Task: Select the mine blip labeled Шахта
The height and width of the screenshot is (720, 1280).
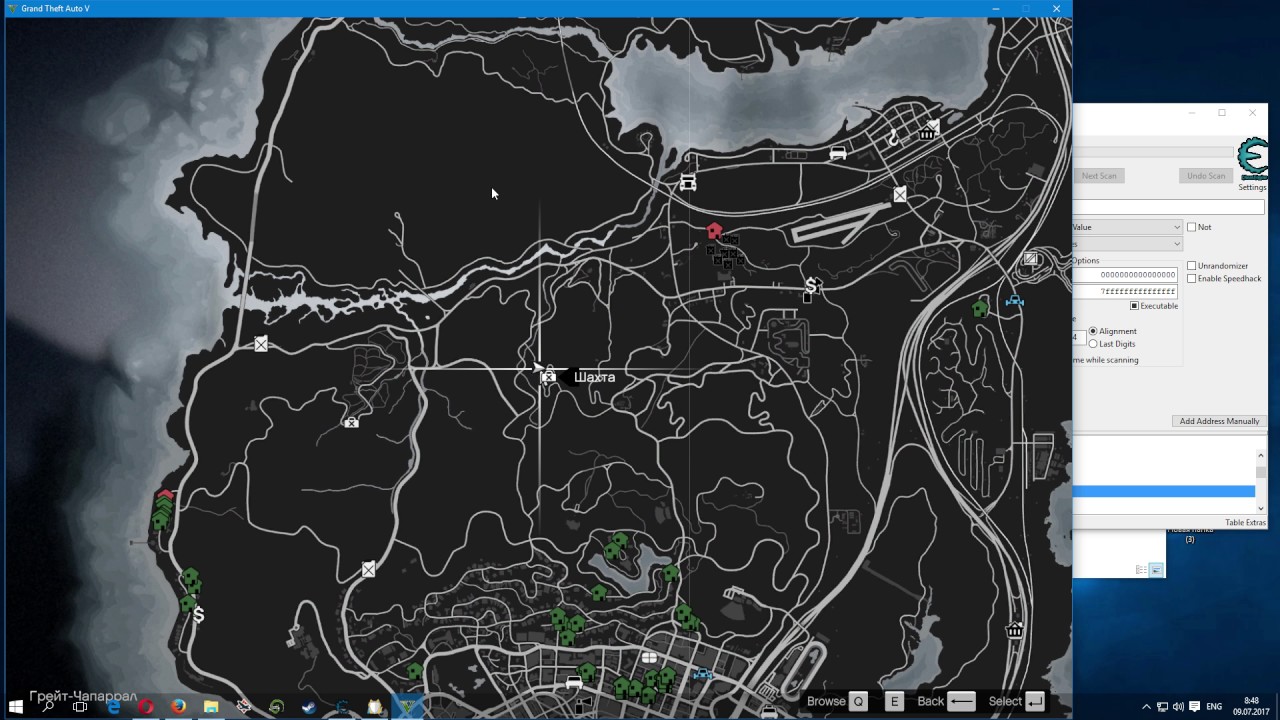Action: click(x=549, y=377)
